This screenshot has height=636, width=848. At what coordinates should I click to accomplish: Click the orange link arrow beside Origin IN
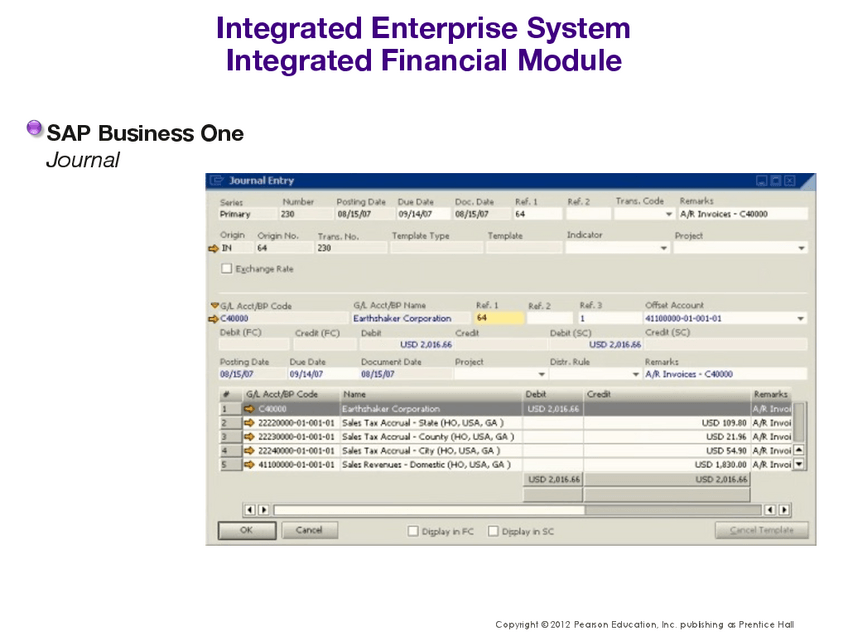click(213, 248)
